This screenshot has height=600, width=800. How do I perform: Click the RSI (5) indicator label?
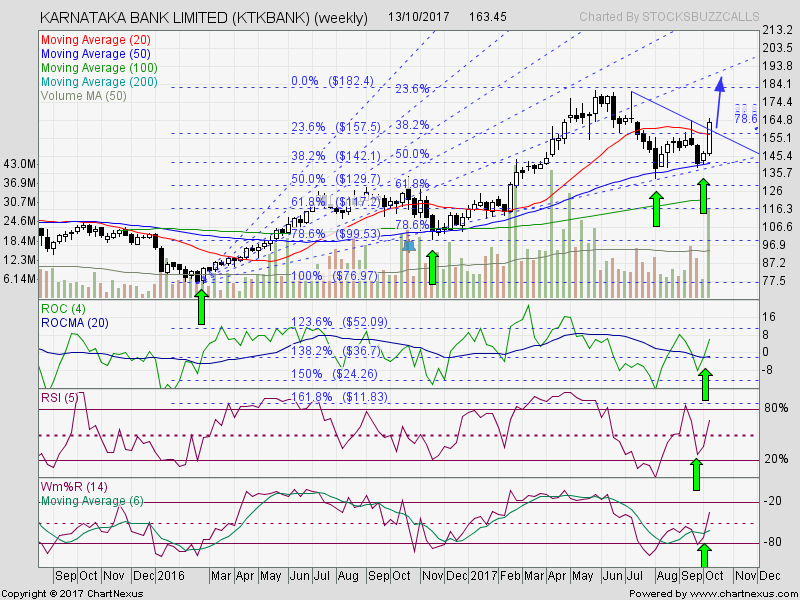coord(60,398)
